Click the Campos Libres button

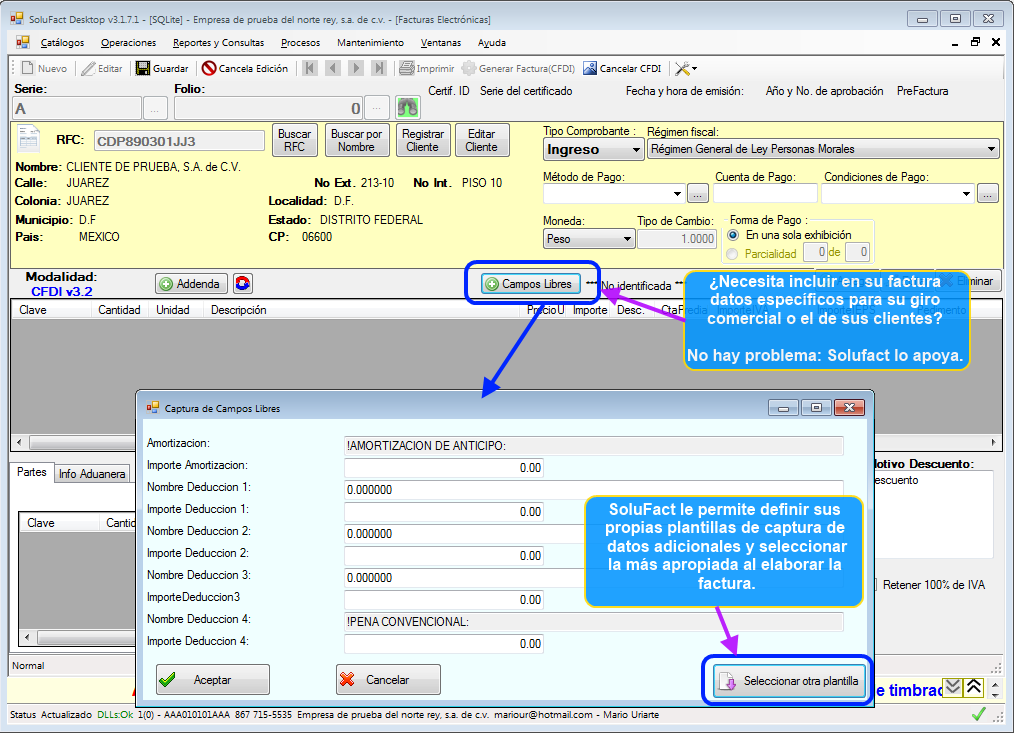pos(530,283)
